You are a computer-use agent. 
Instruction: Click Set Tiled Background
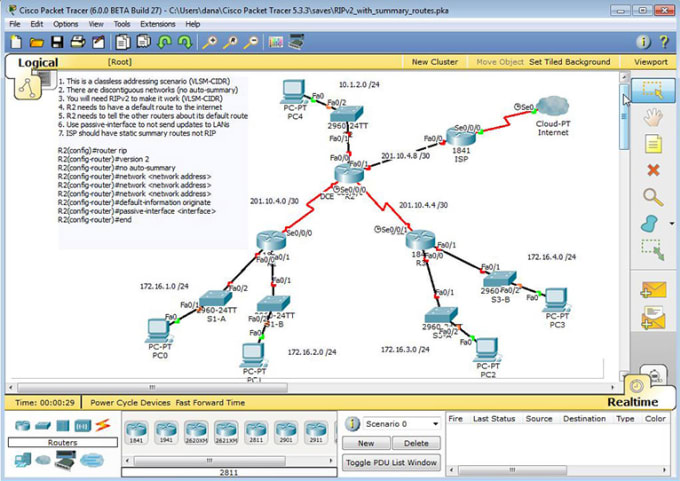click(569, 62)
